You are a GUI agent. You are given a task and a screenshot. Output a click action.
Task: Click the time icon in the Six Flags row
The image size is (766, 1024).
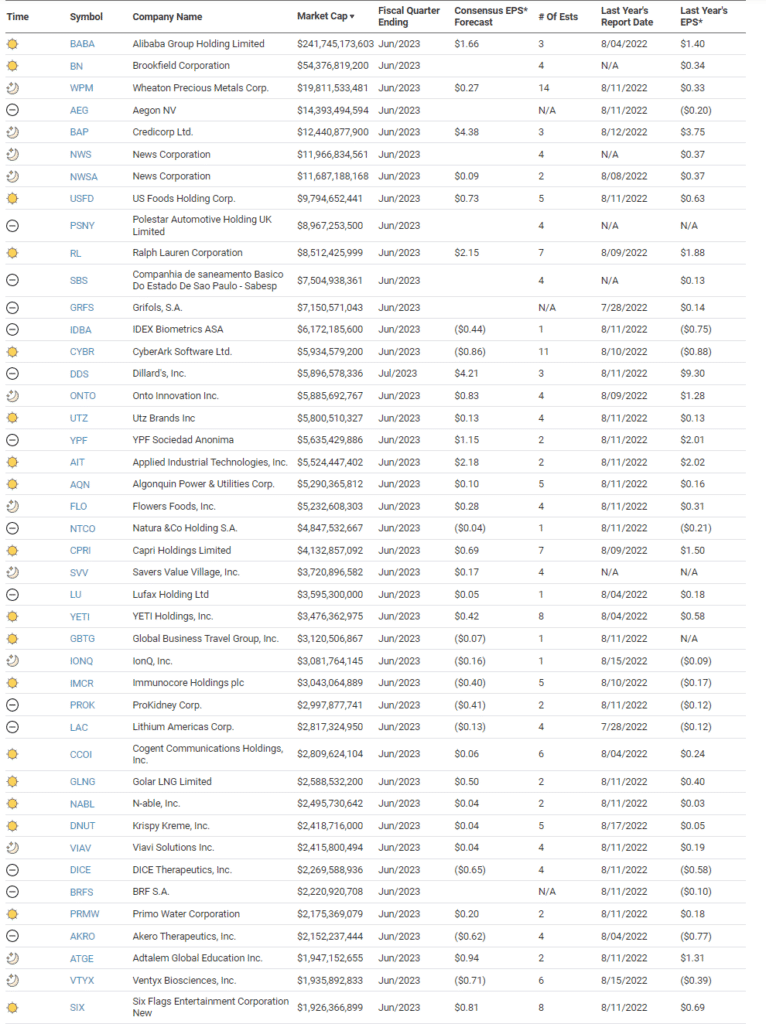[x=12, y=1007]
